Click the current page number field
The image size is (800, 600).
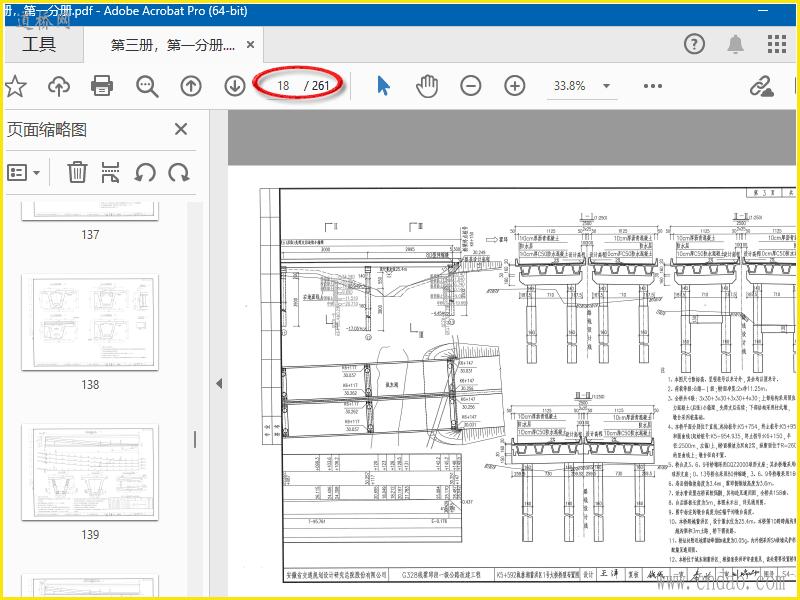coord(284,86)
